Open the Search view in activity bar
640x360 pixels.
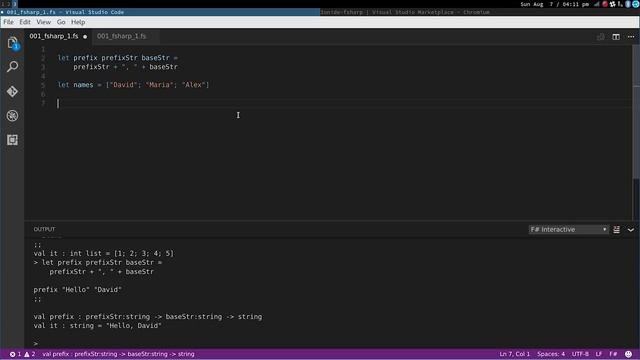coord(12,67)
